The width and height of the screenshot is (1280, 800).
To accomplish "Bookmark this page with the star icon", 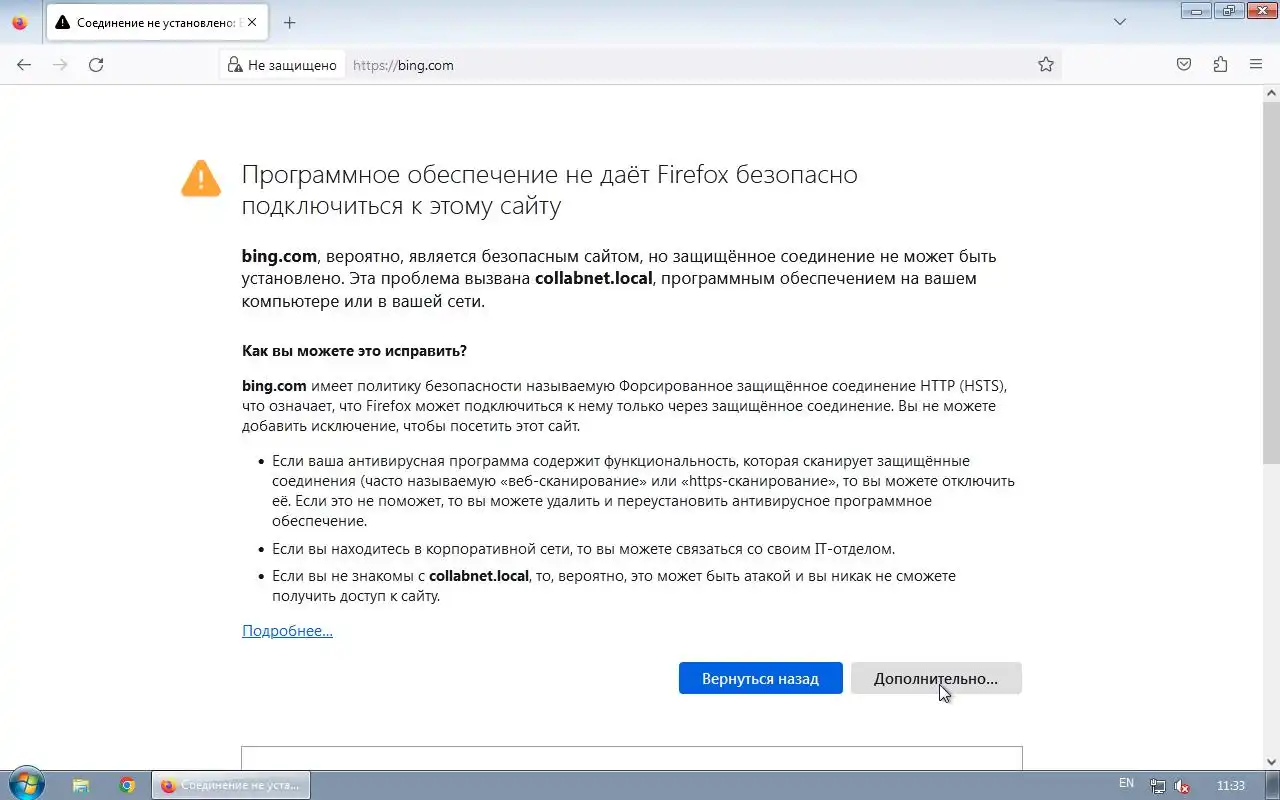I will (1046, 65).
